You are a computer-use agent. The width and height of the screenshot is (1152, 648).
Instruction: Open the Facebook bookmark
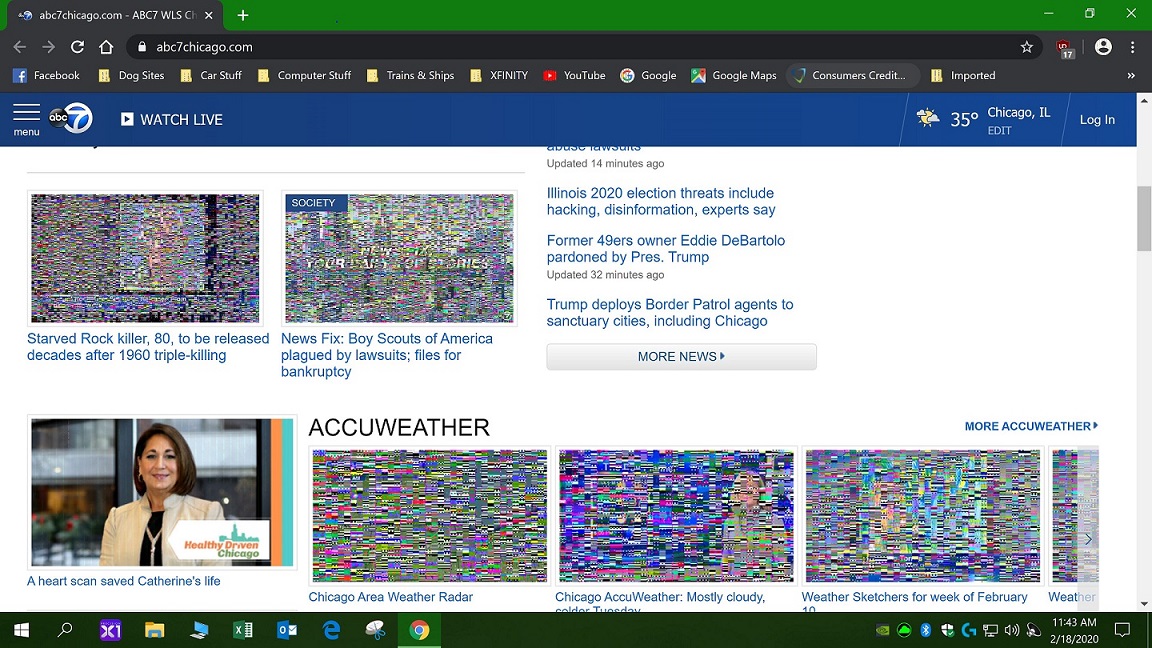coord(46,75)
